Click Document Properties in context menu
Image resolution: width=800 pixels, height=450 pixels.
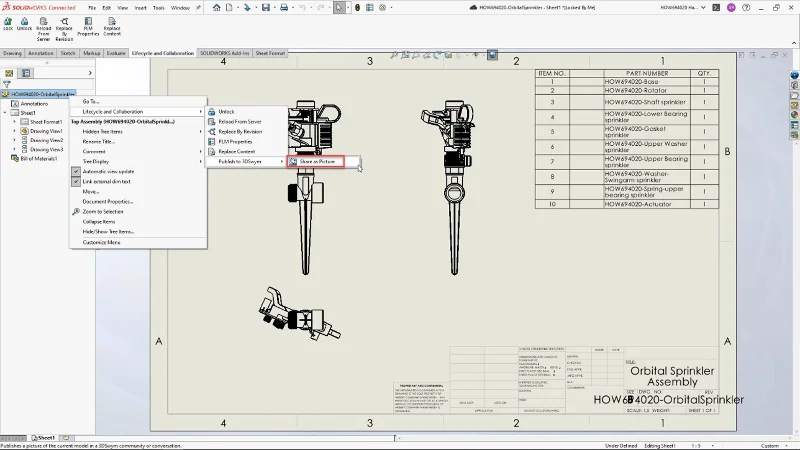coord(108,201)
